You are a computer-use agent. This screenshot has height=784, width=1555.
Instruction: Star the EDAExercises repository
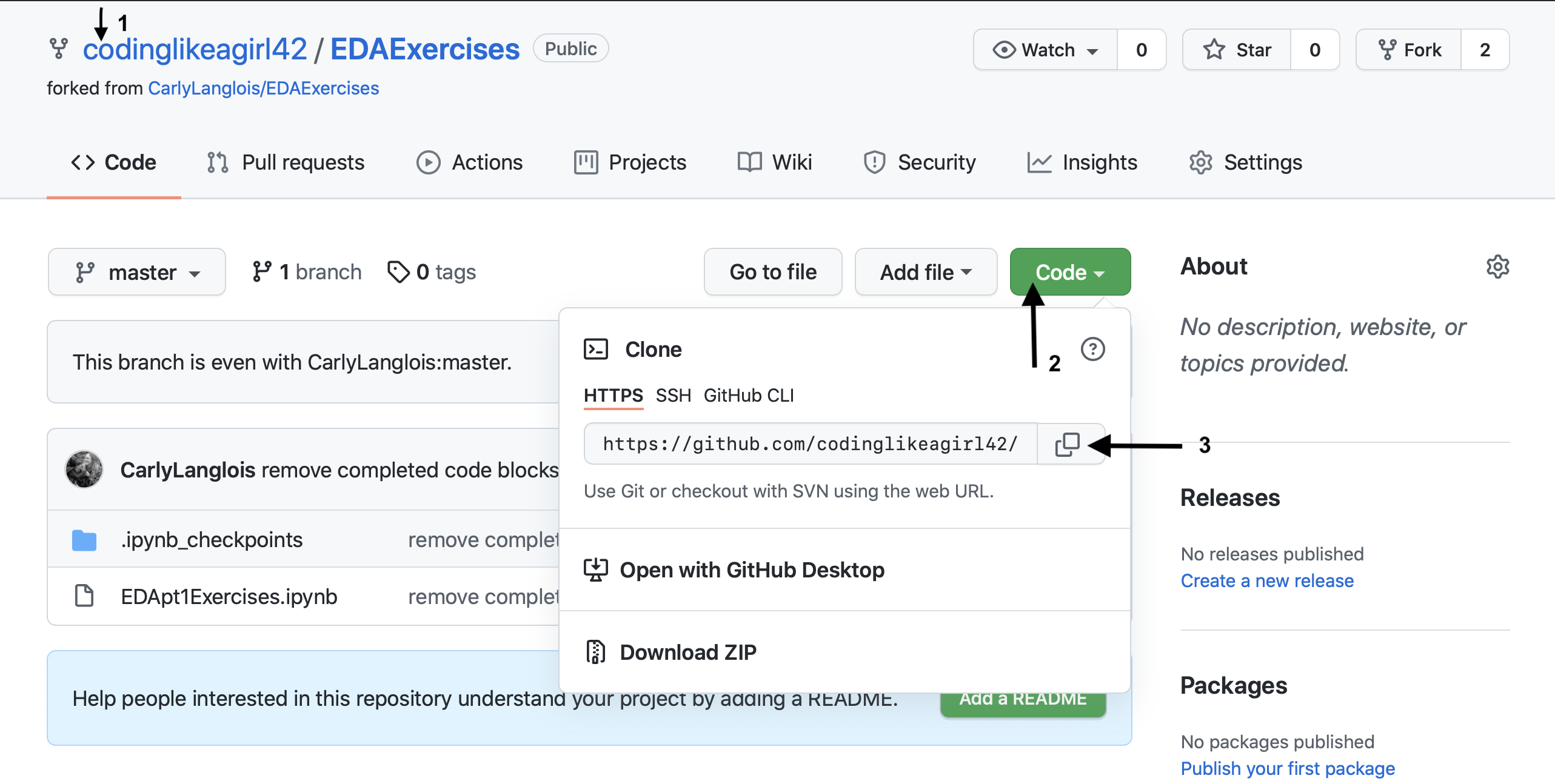click(x=1237, y=50)
